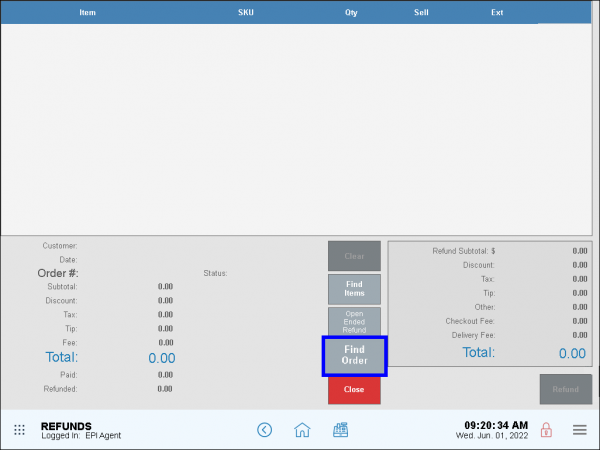
Task: Open the home screen icon
Action: [x=302, y=430]
